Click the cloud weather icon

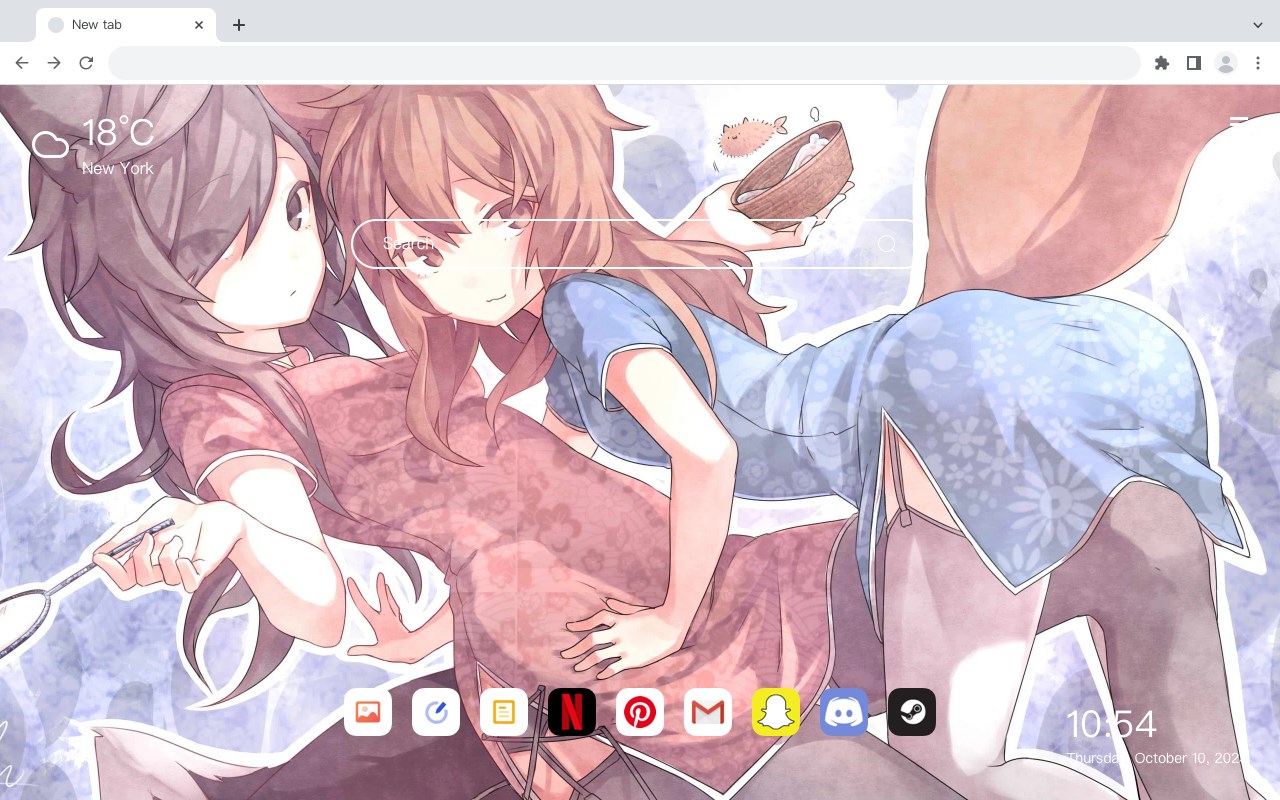point(51,145)
